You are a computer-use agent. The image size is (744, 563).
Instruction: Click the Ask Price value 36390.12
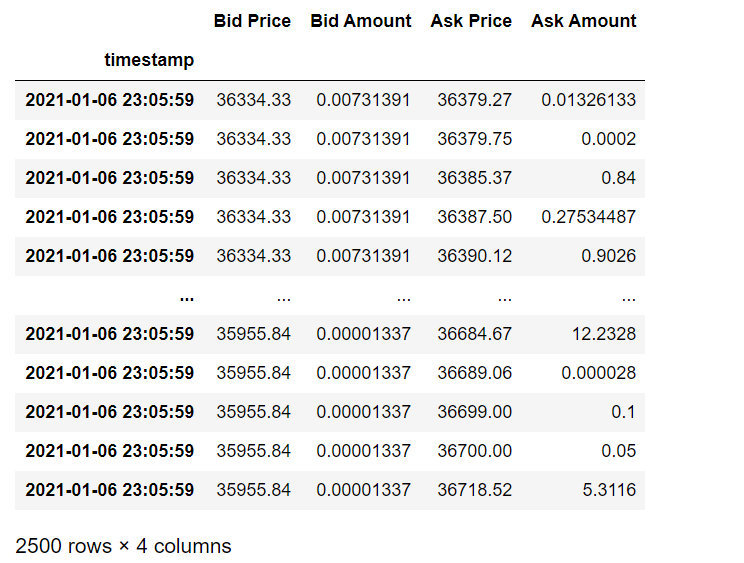point(474,256)
